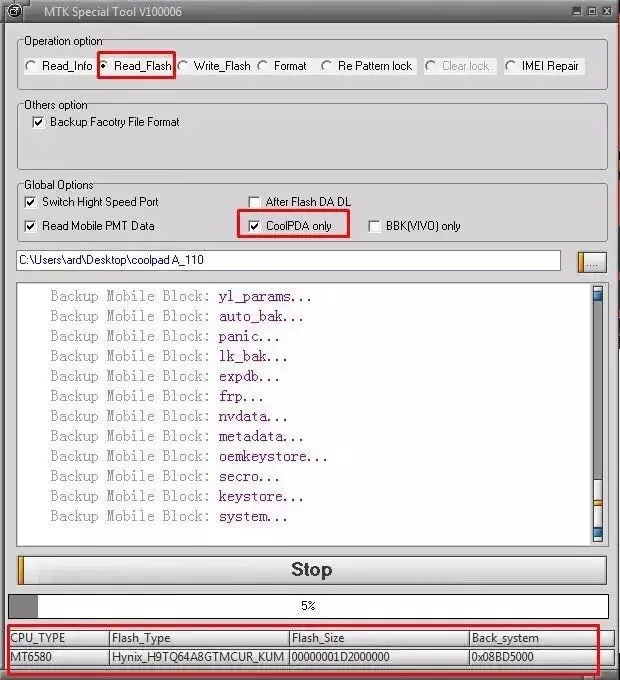The height and width of the screenshot is (680, 620).
Task: Click the keystore log line
Action: pyautogui.click(x=177, y=496)
